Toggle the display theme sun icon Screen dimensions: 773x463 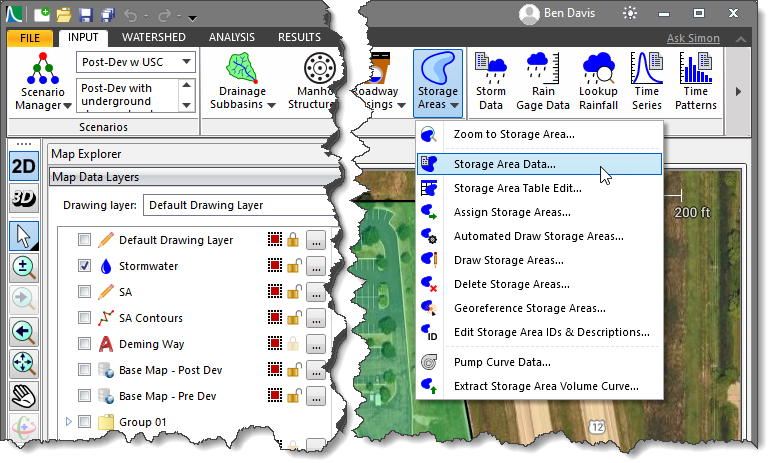630,13
